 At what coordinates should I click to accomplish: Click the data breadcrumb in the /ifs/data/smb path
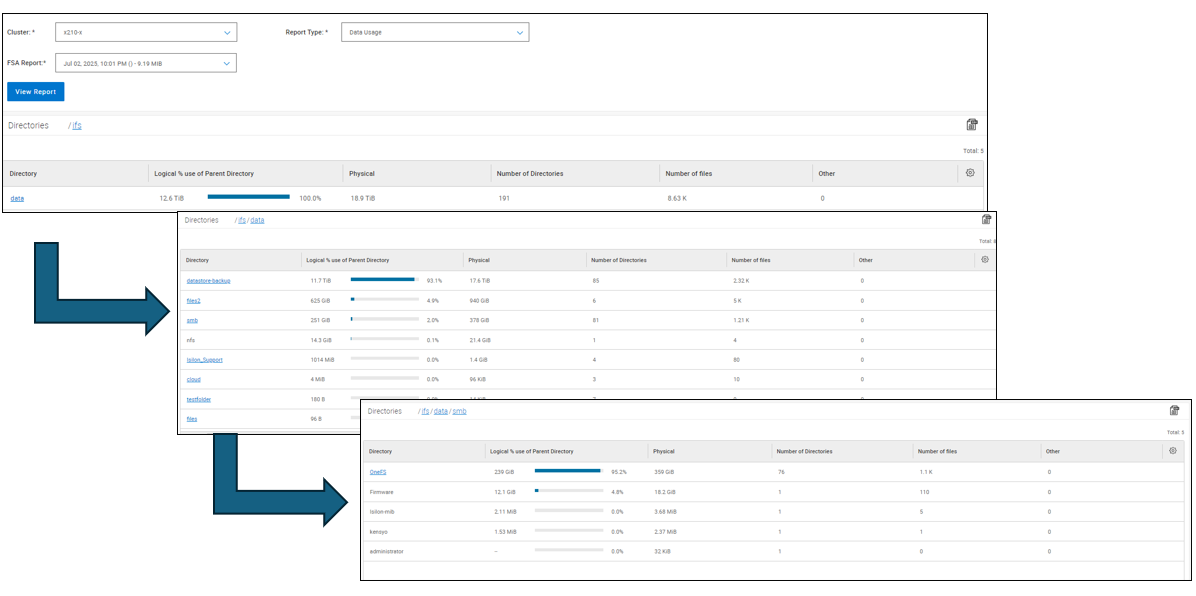440,411
